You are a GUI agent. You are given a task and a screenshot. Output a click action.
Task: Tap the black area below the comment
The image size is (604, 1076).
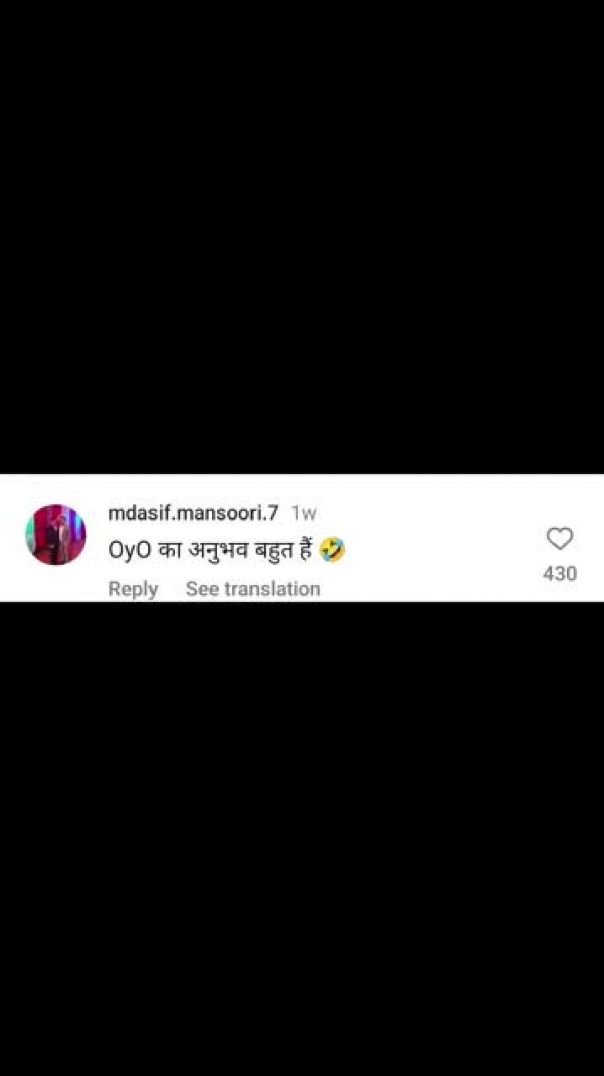click(302, 839)
